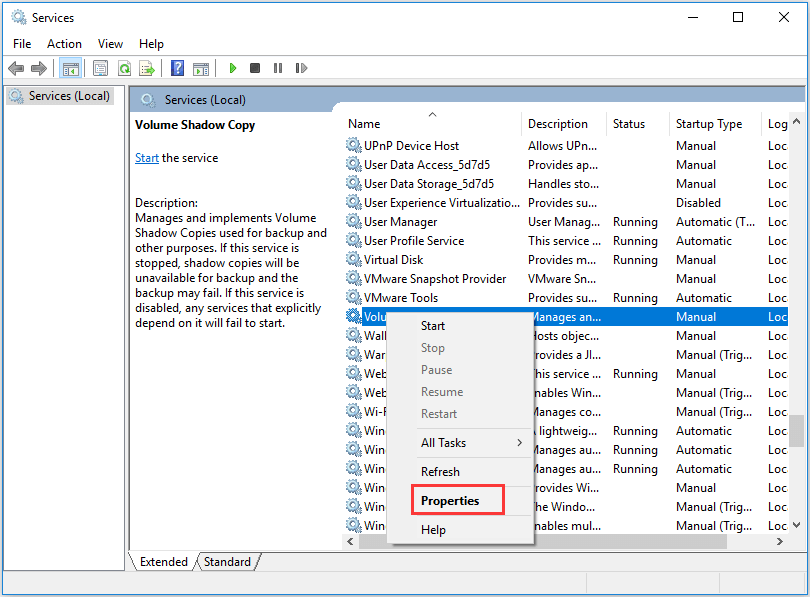This screenshot has width=810, height=597.
Task: Click the Back arrow in the toolbar
Action: click(x=16, y=69)
